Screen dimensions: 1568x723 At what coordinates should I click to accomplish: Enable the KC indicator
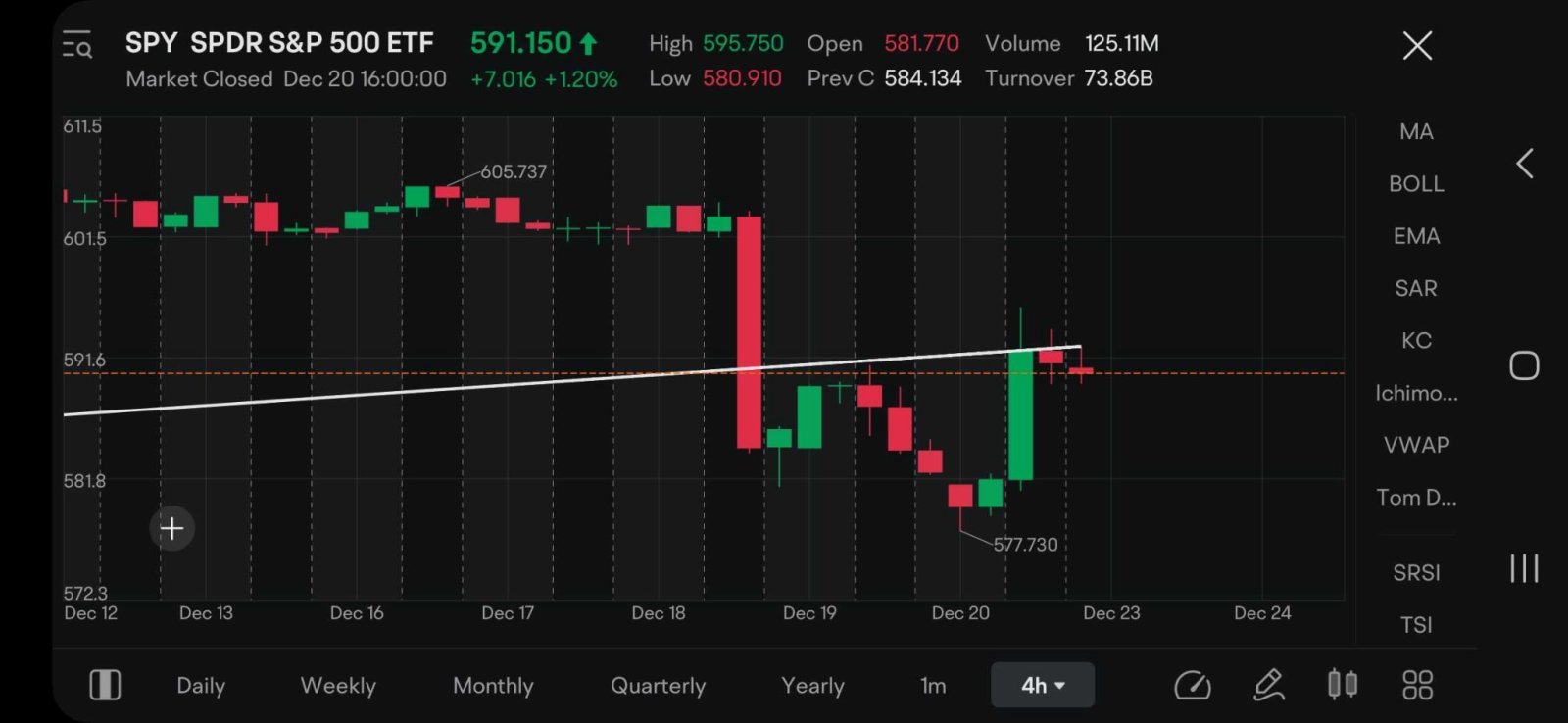(1416, 340)
